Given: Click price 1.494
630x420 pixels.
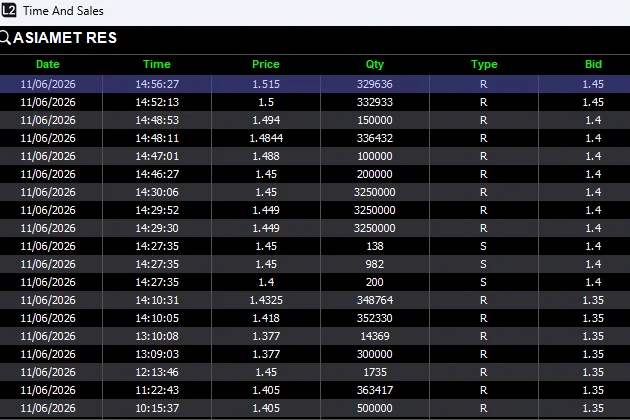Looking at the screenshot, I should [x=266, y=120].
